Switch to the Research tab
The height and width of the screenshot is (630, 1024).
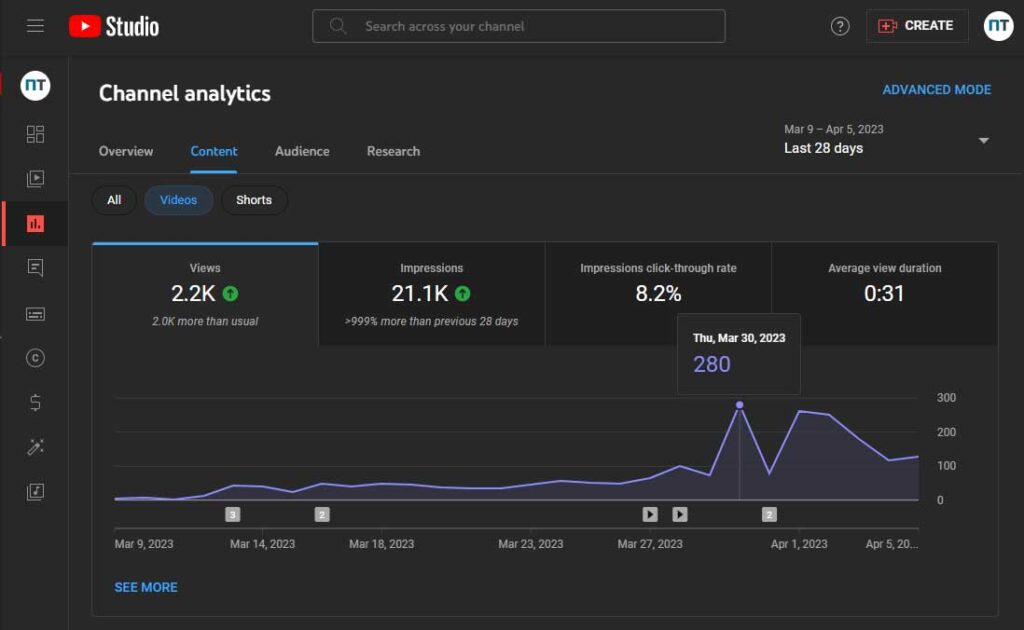point(393,151)
